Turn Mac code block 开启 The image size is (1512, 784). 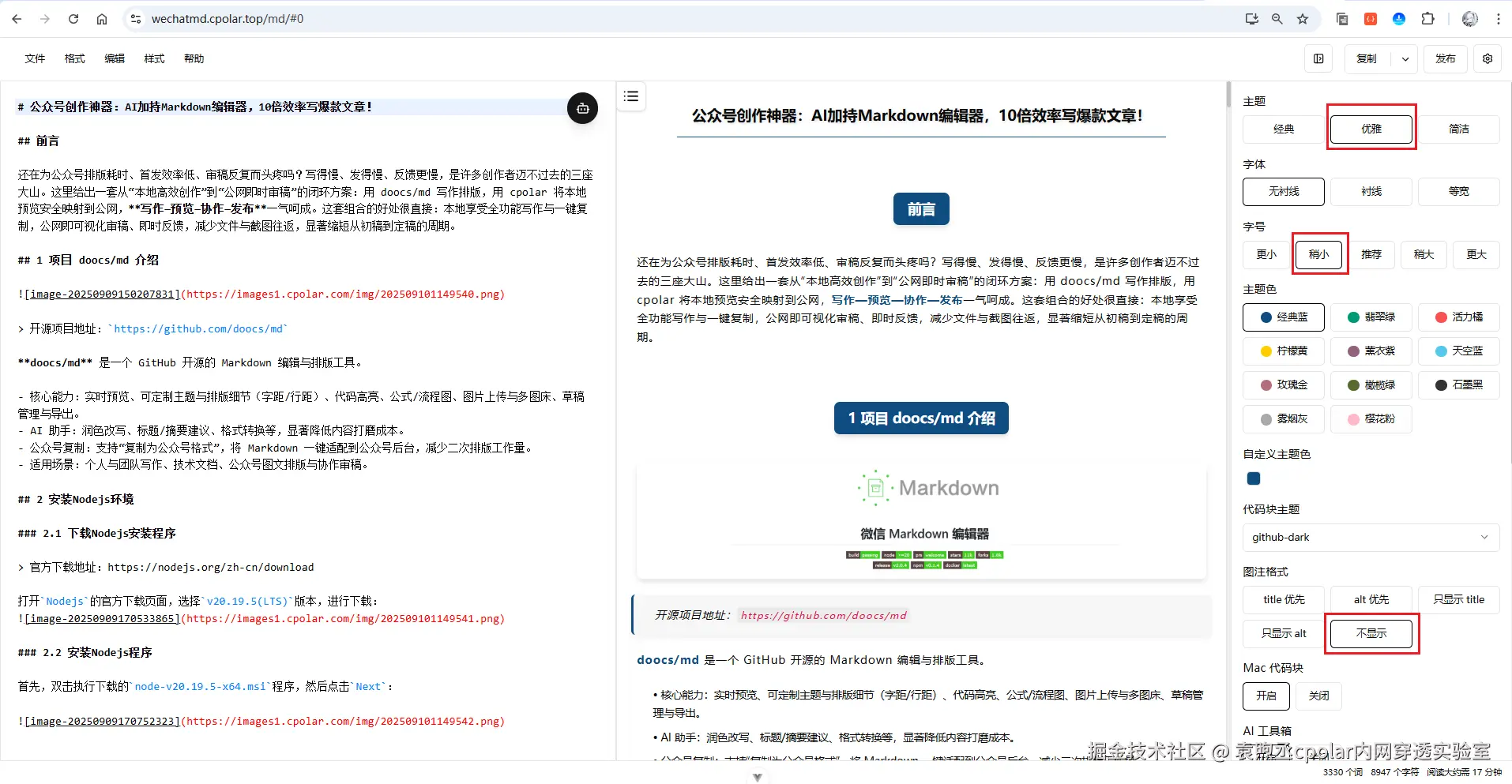coord(1266,696)
